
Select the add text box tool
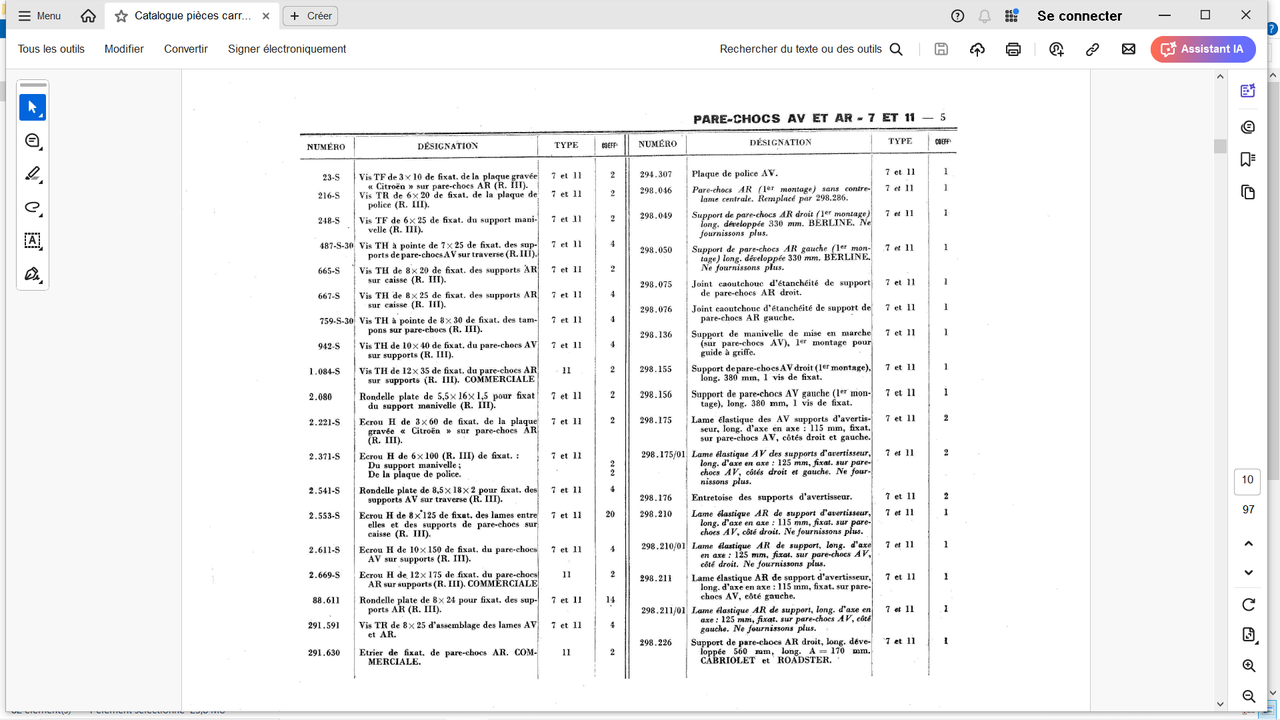[33, 241]
